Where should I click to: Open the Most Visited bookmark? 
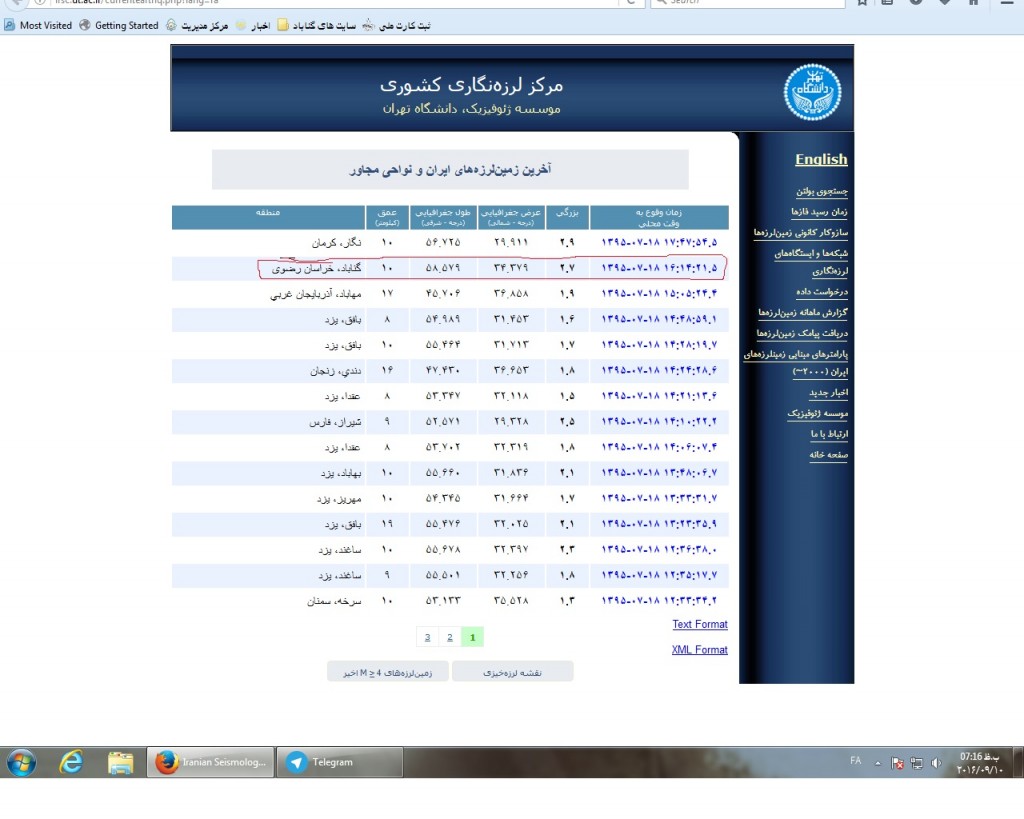pyautogui.click(x=38, y=25)
